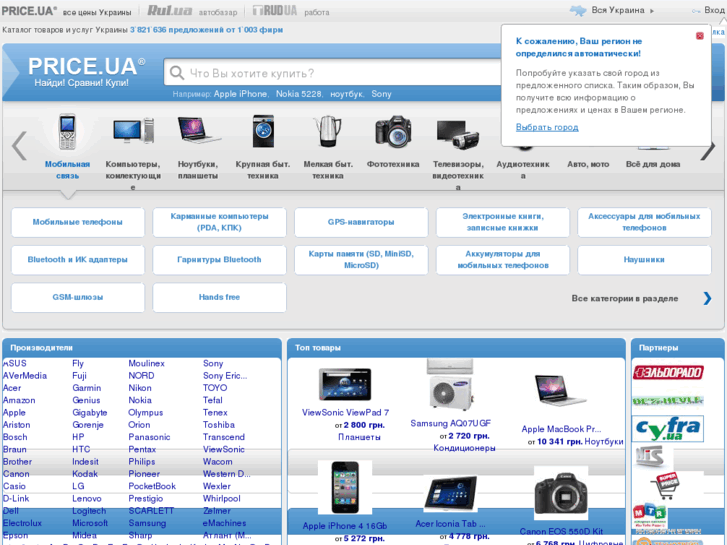Open Samsung AQ07UGF air conditioner image
The width and height of the screenshot is (727, 545).
[x=451, y=384]
